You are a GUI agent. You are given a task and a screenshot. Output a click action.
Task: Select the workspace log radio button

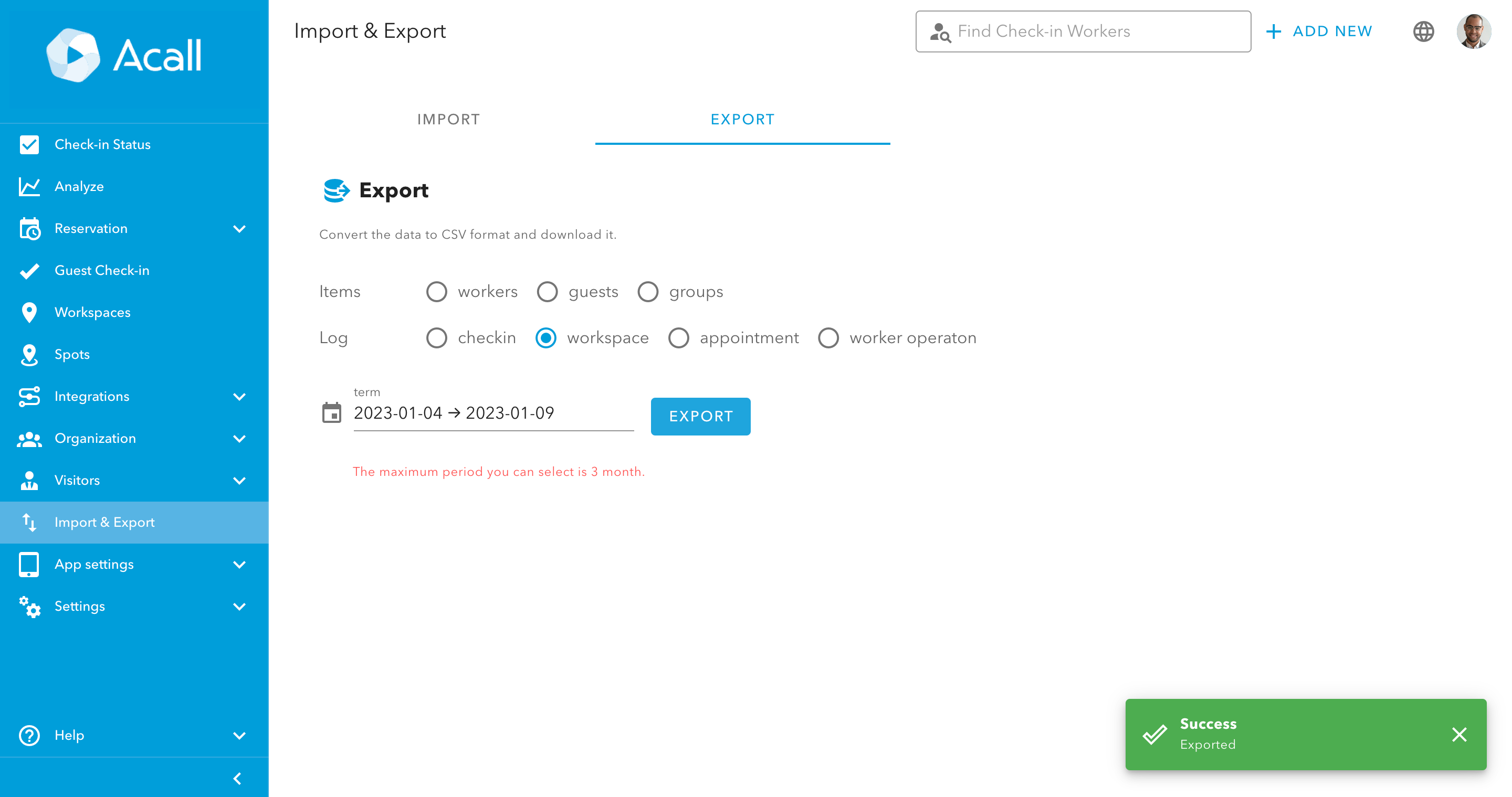tap(546, 338)
